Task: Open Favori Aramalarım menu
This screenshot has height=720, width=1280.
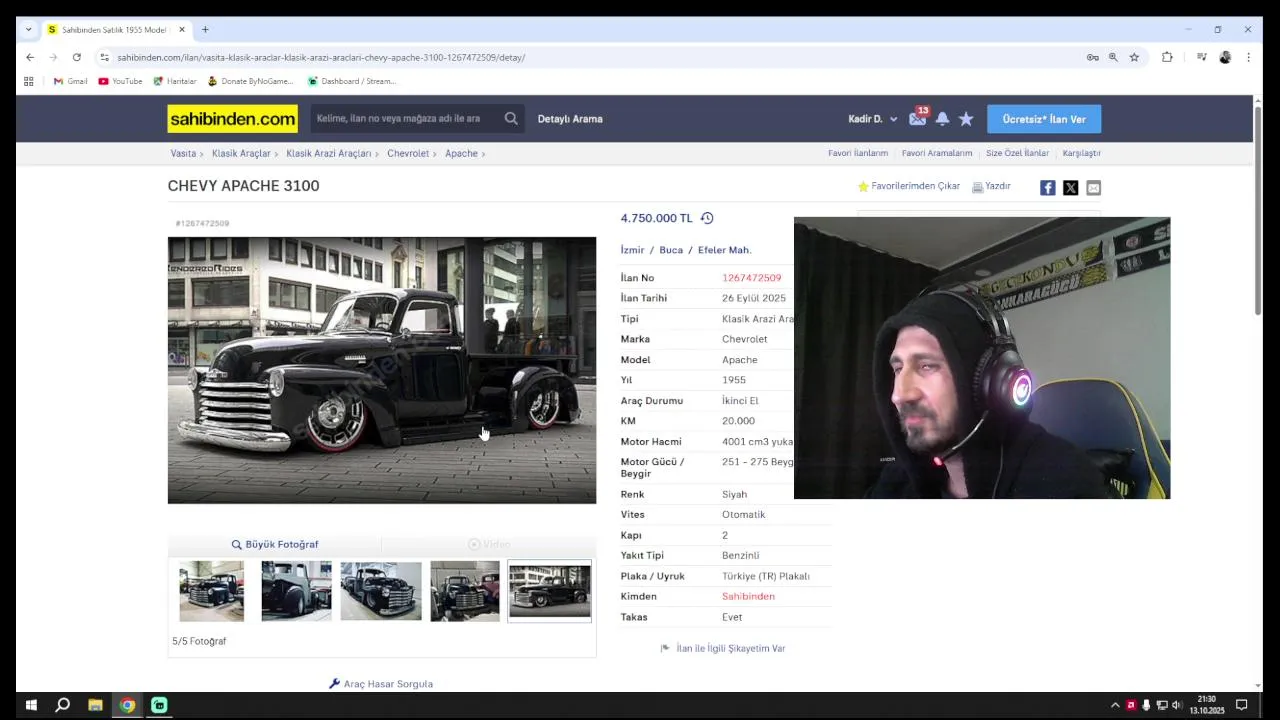Action: point(937,153)
